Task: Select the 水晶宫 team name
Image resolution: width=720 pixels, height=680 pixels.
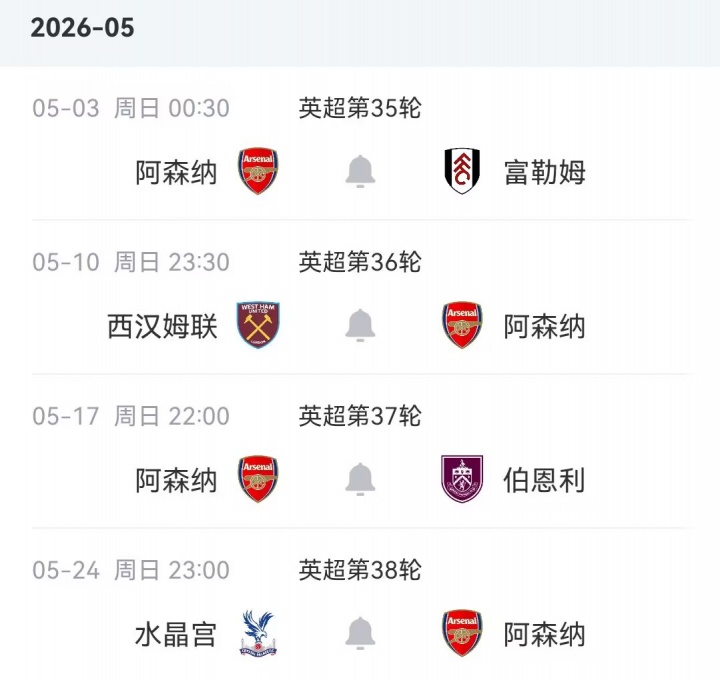Action: pos(176,634)
